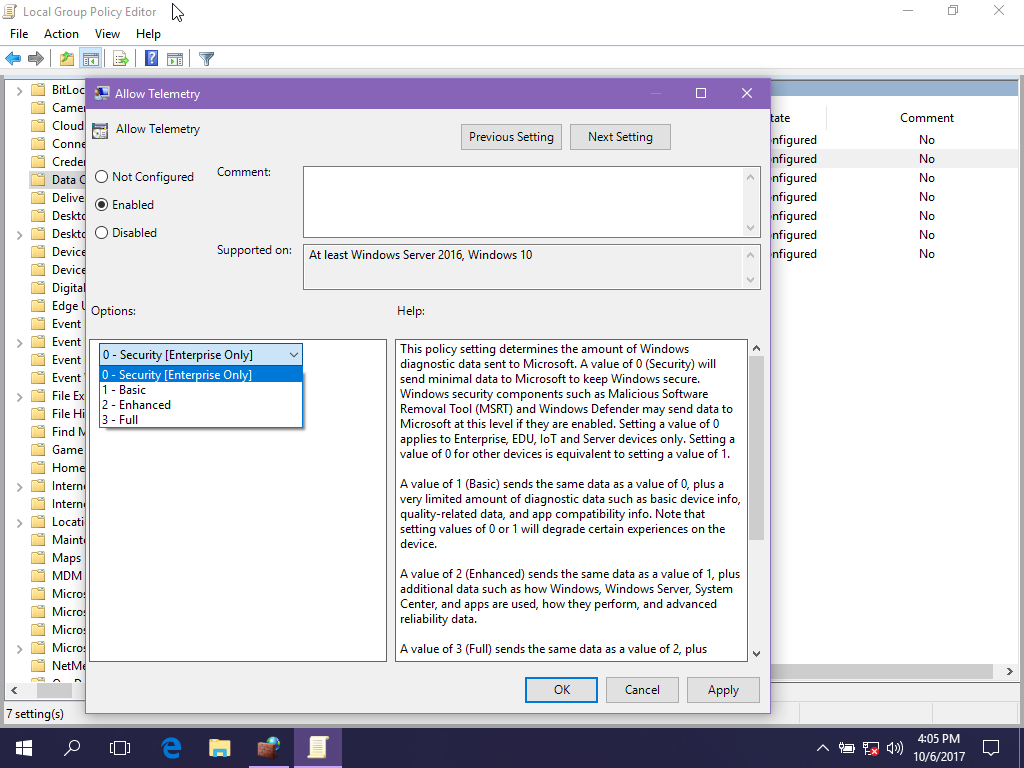Show hidden tray icons chevron
The height and width of the screenshot is (768, 1024).
(x=823, y=748)
